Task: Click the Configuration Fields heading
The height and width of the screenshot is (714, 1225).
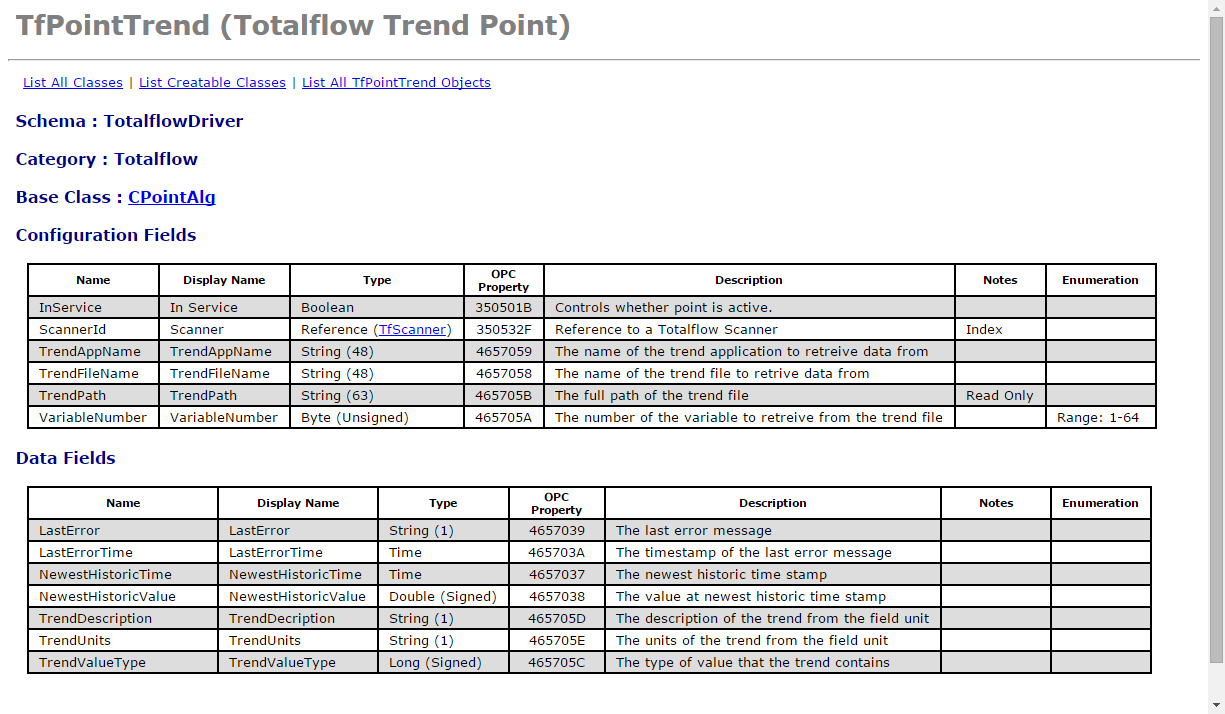Action: (x=106, y=235)
